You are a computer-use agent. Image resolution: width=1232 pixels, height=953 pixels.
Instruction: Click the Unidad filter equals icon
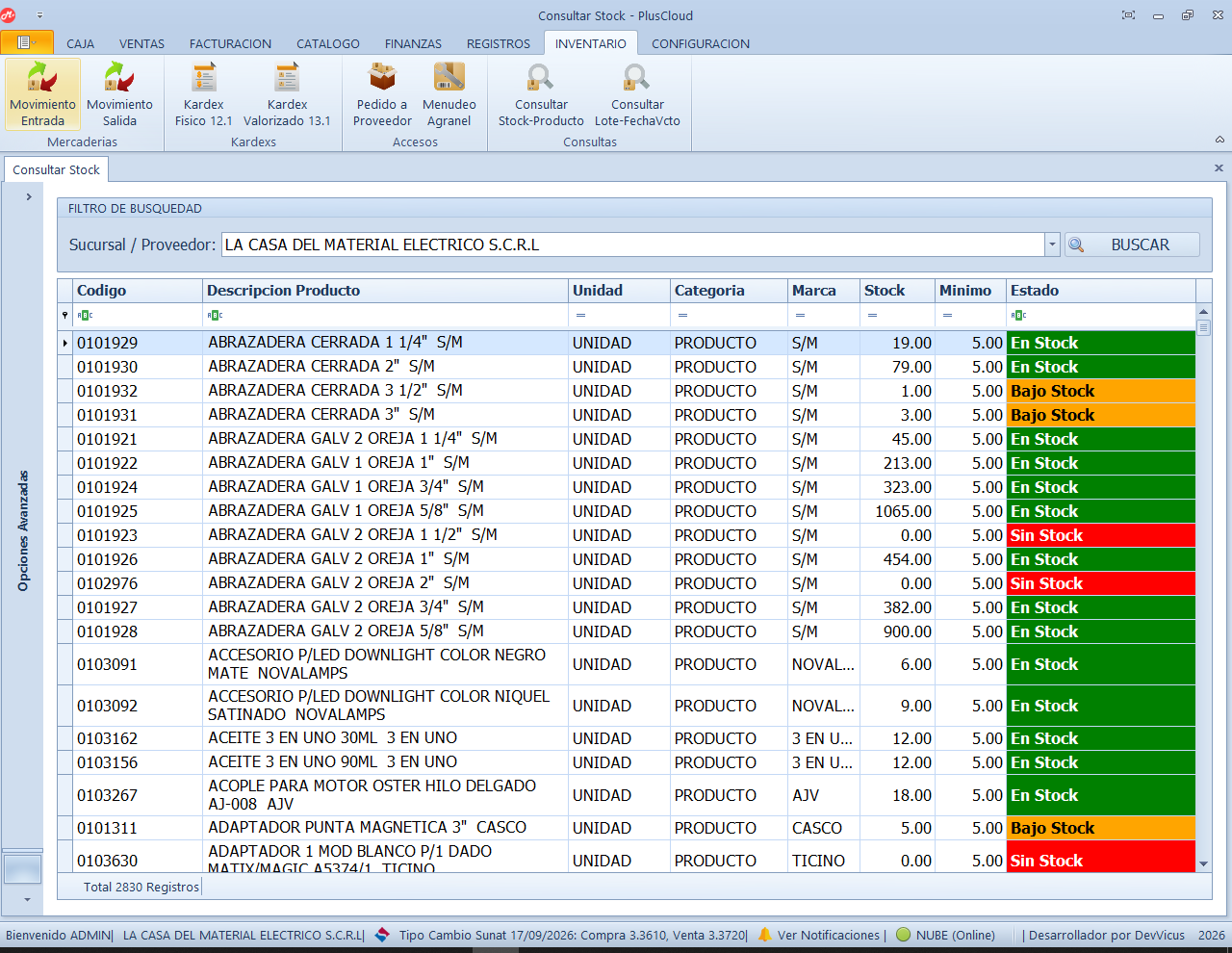[x=580, y=315]
